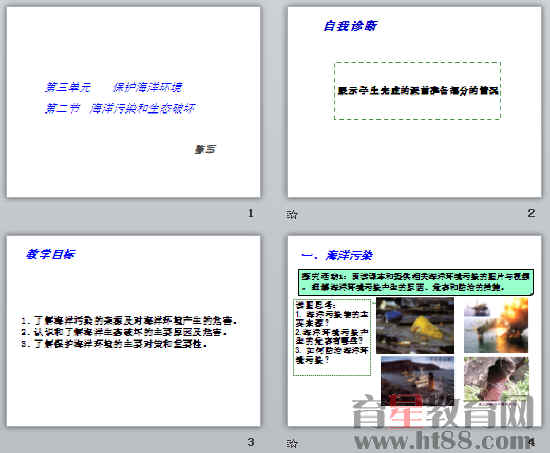Click the oiled bird photo on slide 4
The image size is (550, 453).
[x=496, y=380]
